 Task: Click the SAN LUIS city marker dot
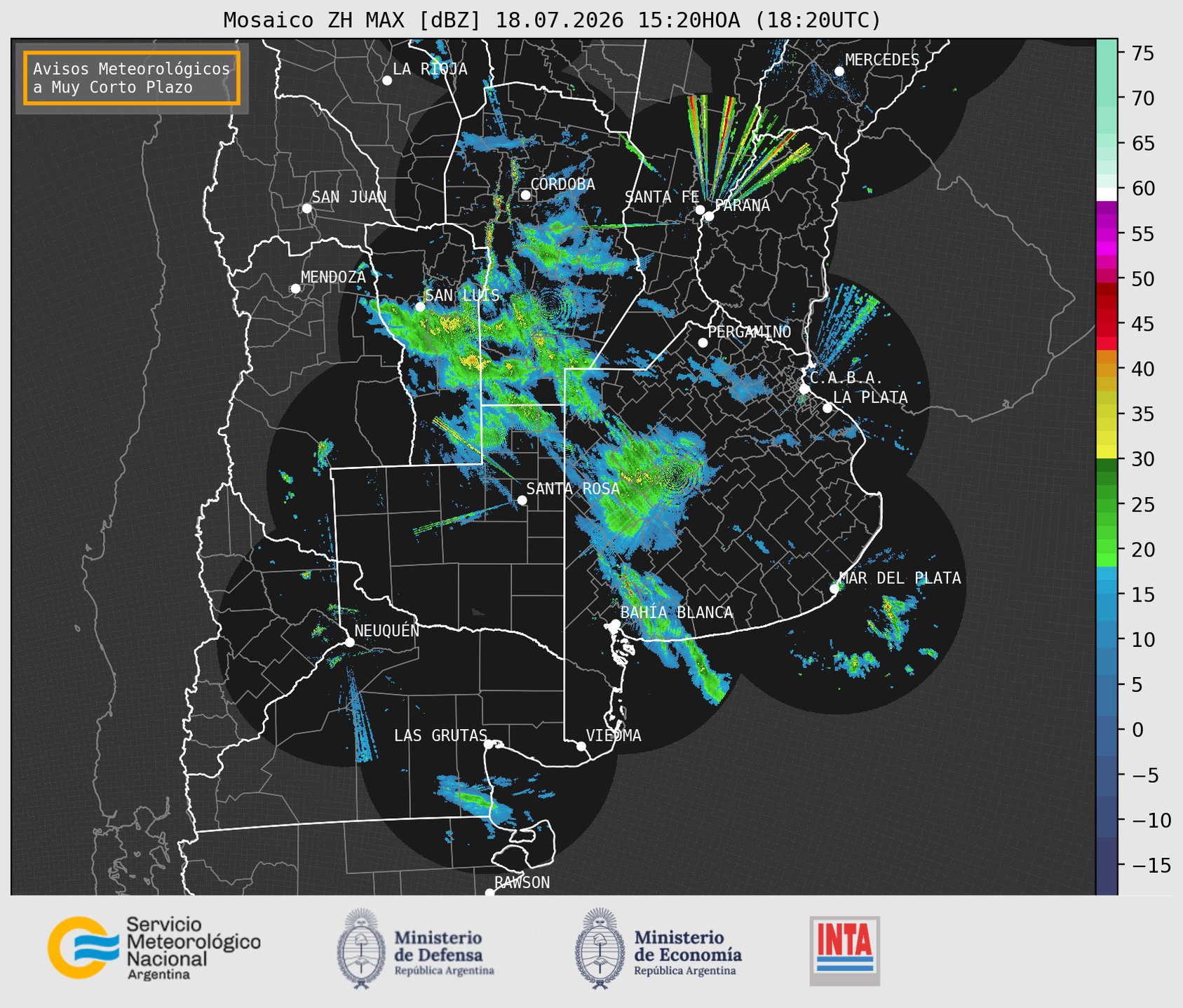420,306
